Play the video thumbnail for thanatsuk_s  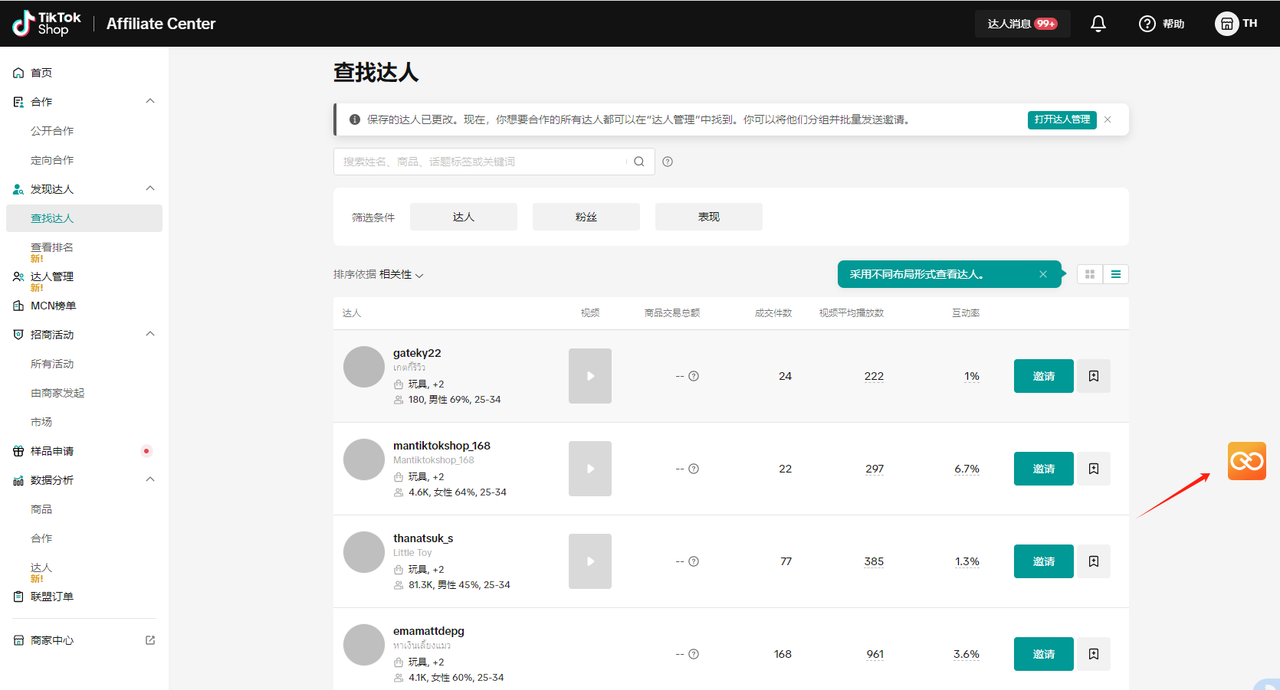[x=590, y=561]
